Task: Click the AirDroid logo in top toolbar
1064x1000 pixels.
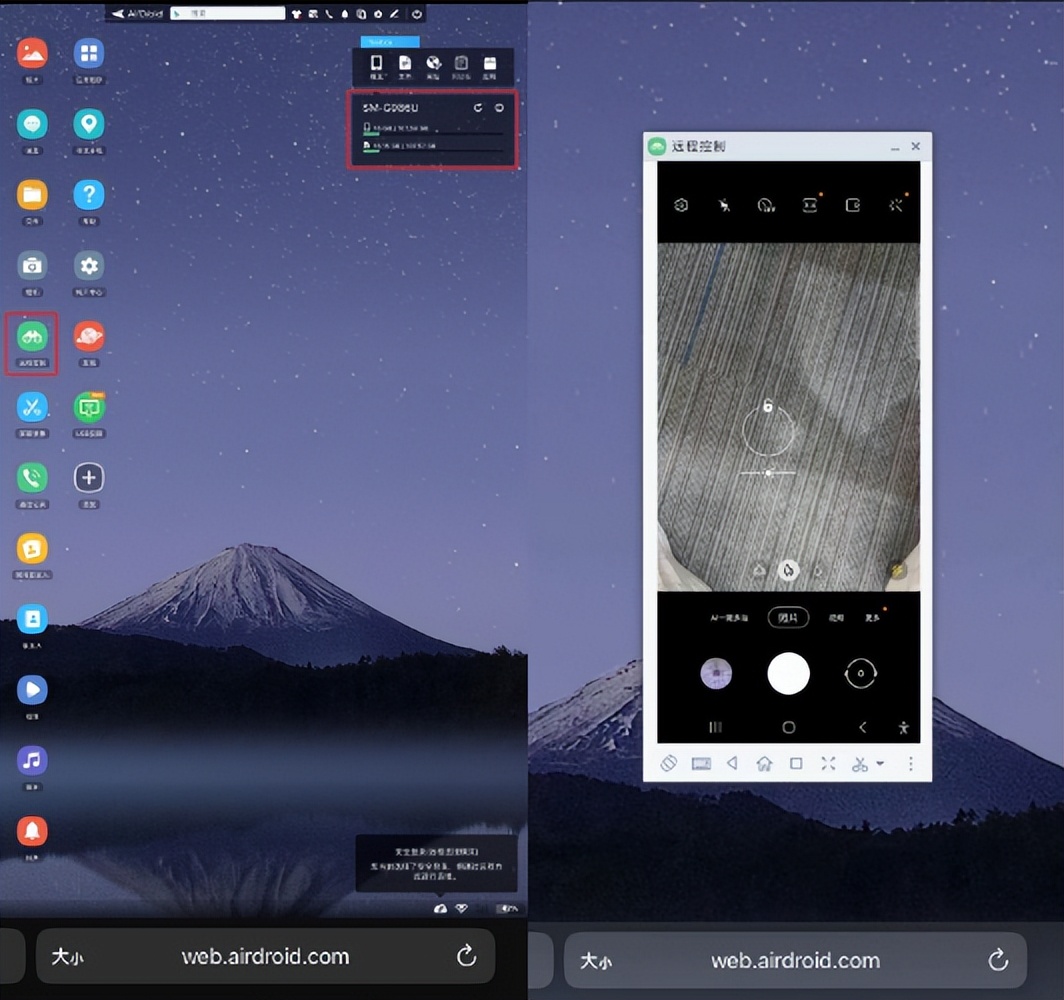Action: pyautogui.click(x=137, y=14)
